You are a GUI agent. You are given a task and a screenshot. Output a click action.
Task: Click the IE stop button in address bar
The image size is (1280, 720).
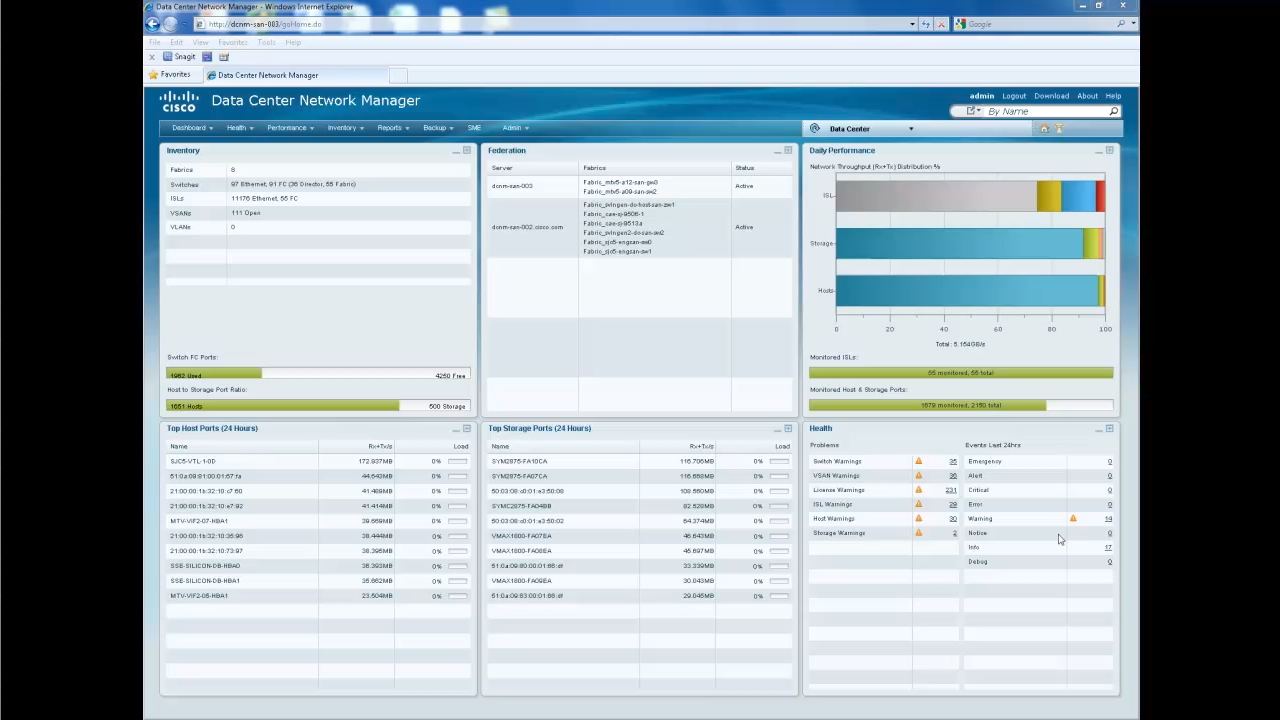[941, 24]
